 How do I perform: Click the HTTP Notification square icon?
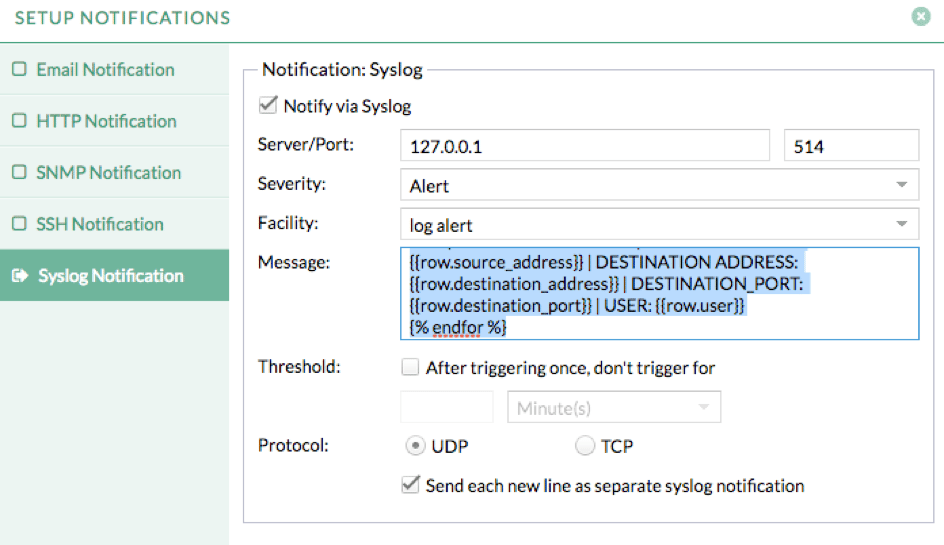click(x=19, y=121)
